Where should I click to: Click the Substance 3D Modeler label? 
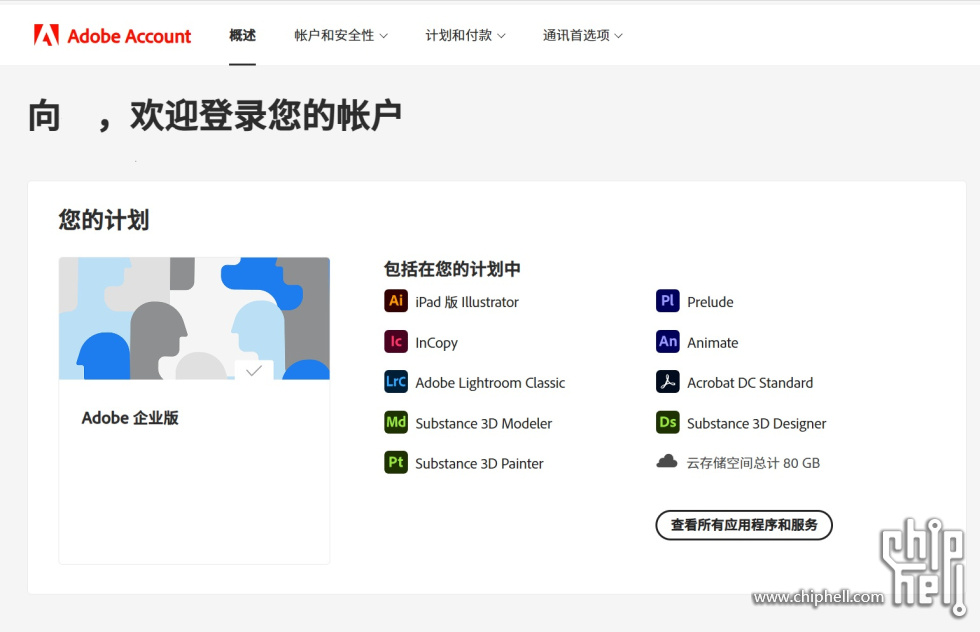point(484,423)
